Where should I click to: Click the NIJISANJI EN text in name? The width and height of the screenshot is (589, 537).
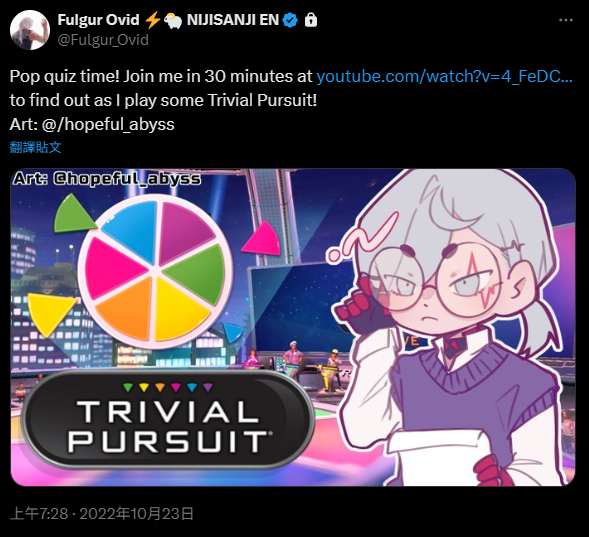[x=233, y=20]
